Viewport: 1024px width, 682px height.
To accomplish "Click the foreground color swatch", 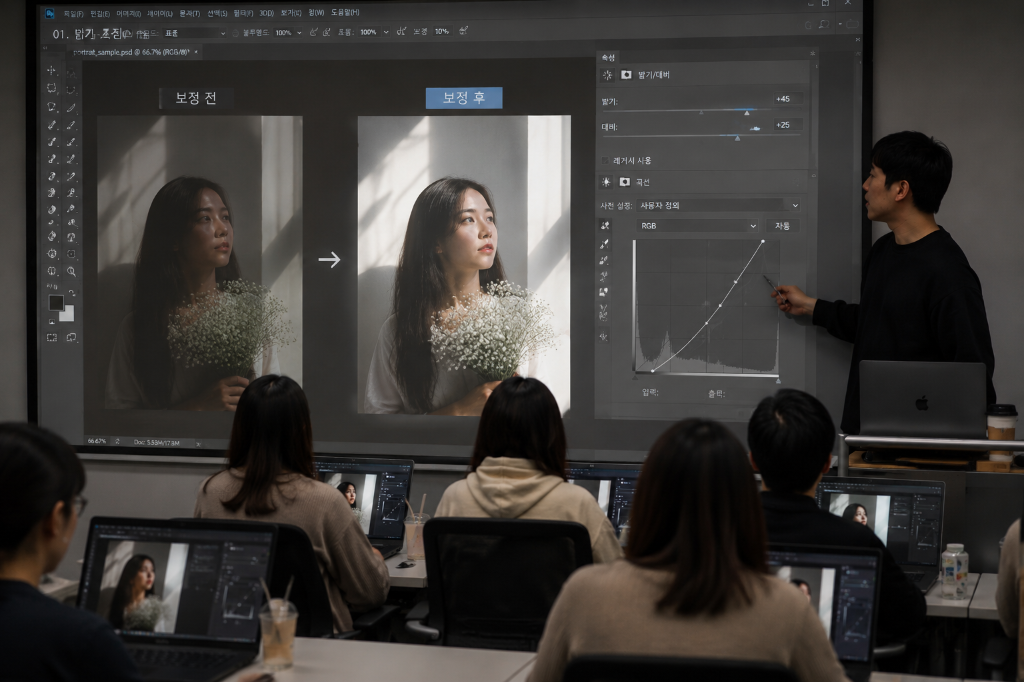I will (x=56, y=302).
